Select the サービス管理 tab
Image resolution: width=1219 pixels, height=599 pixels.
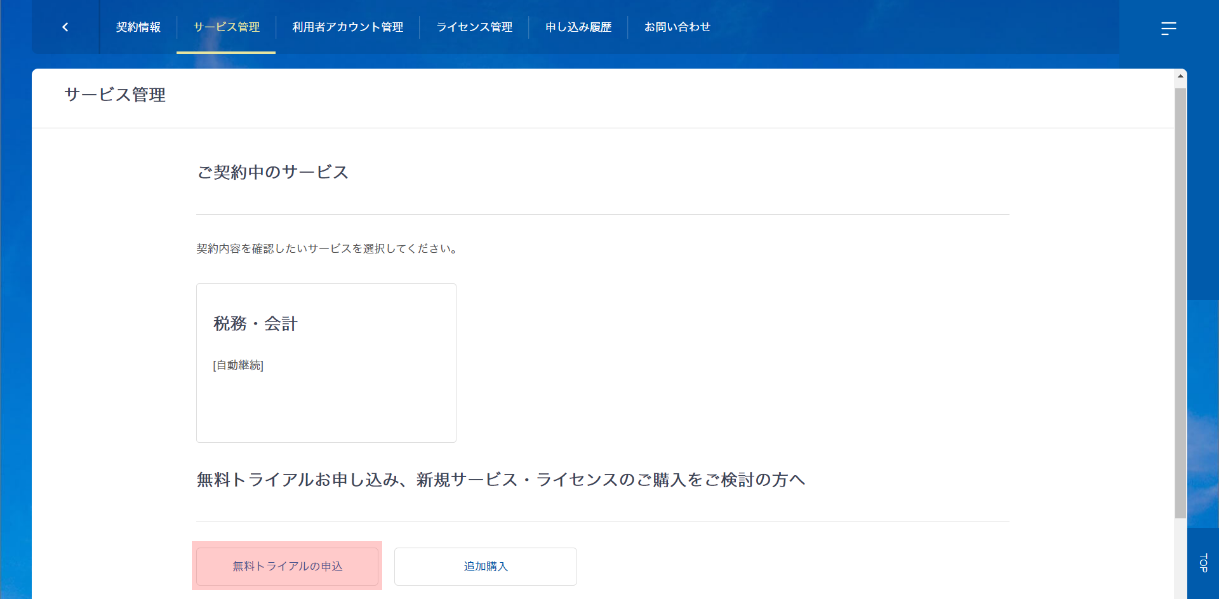pyautogui.click(x=226, y=27)
